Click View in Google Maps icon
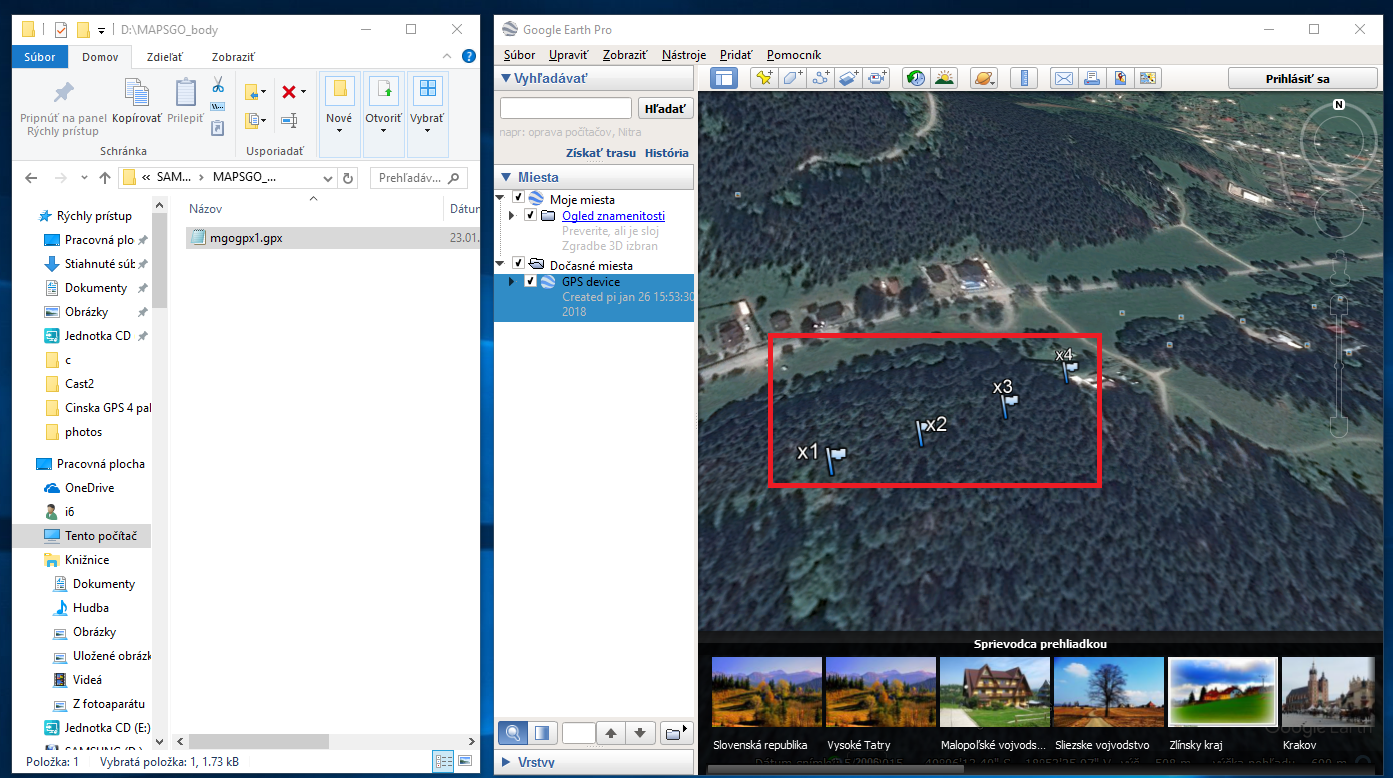 click(x=1120, y=78)
